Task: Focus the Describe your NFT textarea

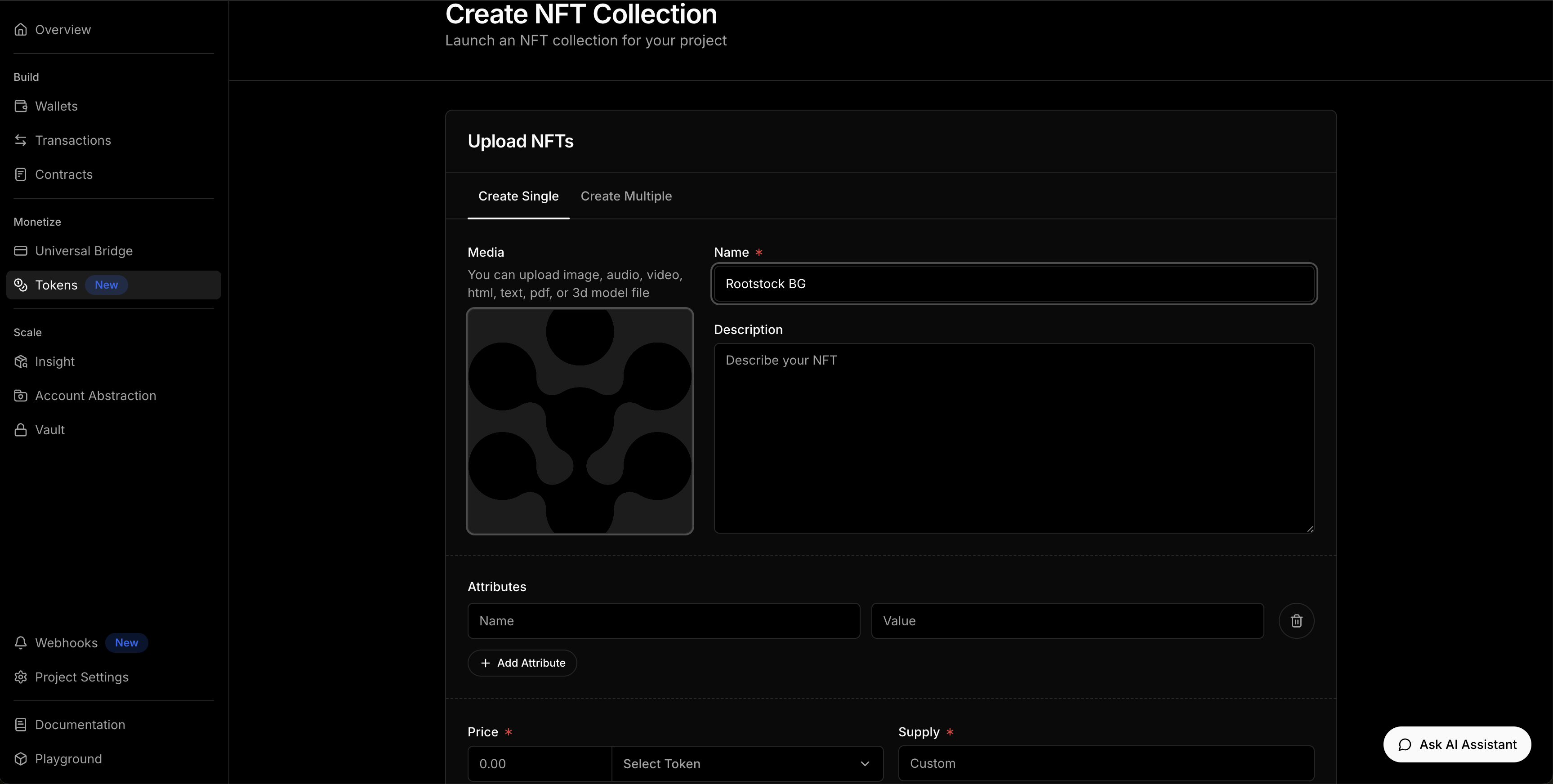Action: (x=1013, y=438)
